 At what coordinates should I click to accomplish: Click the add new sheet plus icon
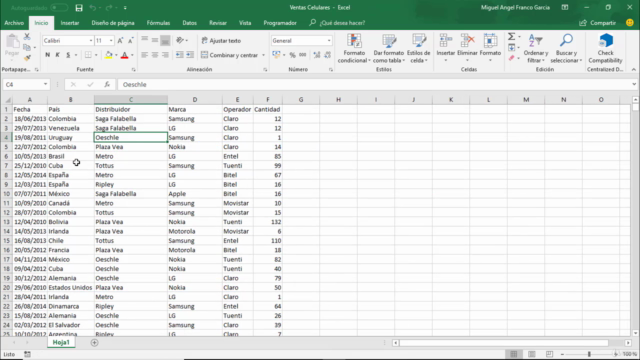[x=94, y=343]
